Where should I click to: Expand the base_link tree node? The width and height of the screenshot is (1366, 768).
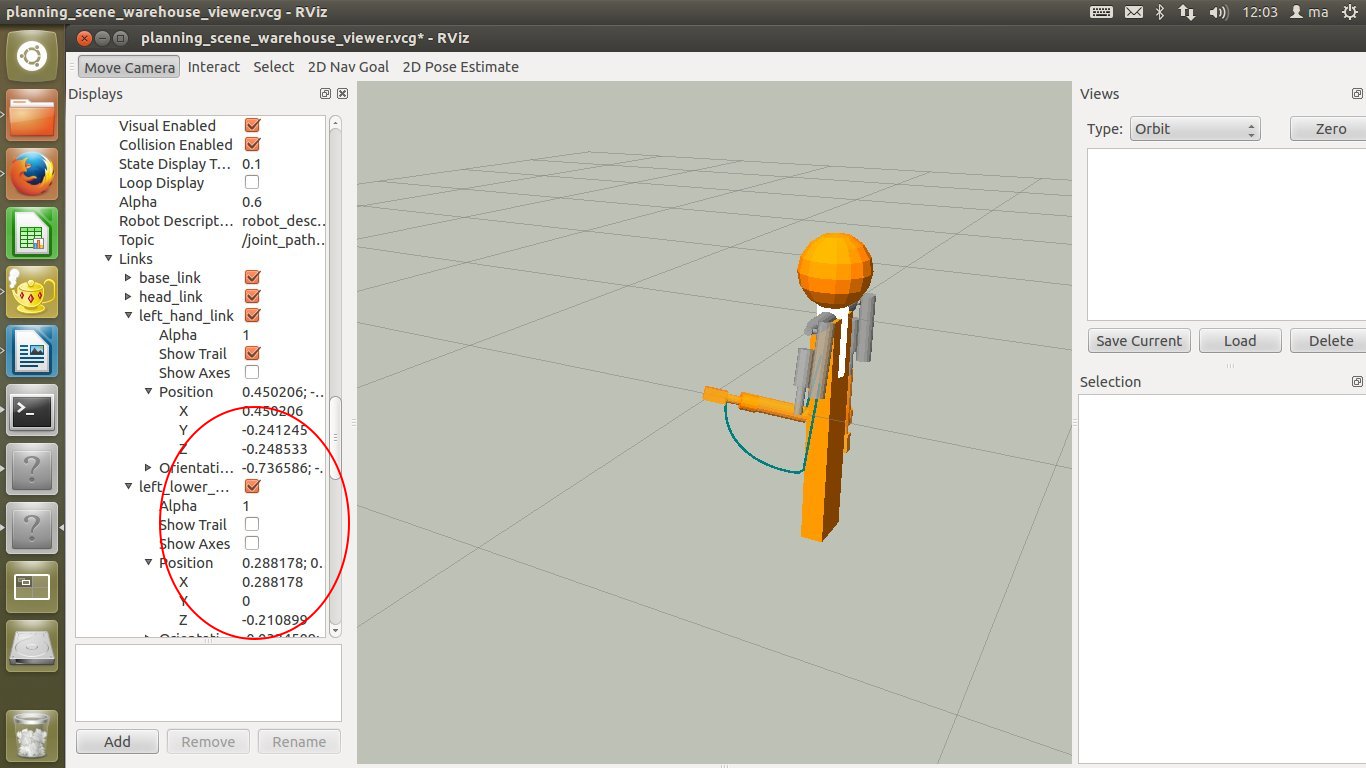click(128, 277)
